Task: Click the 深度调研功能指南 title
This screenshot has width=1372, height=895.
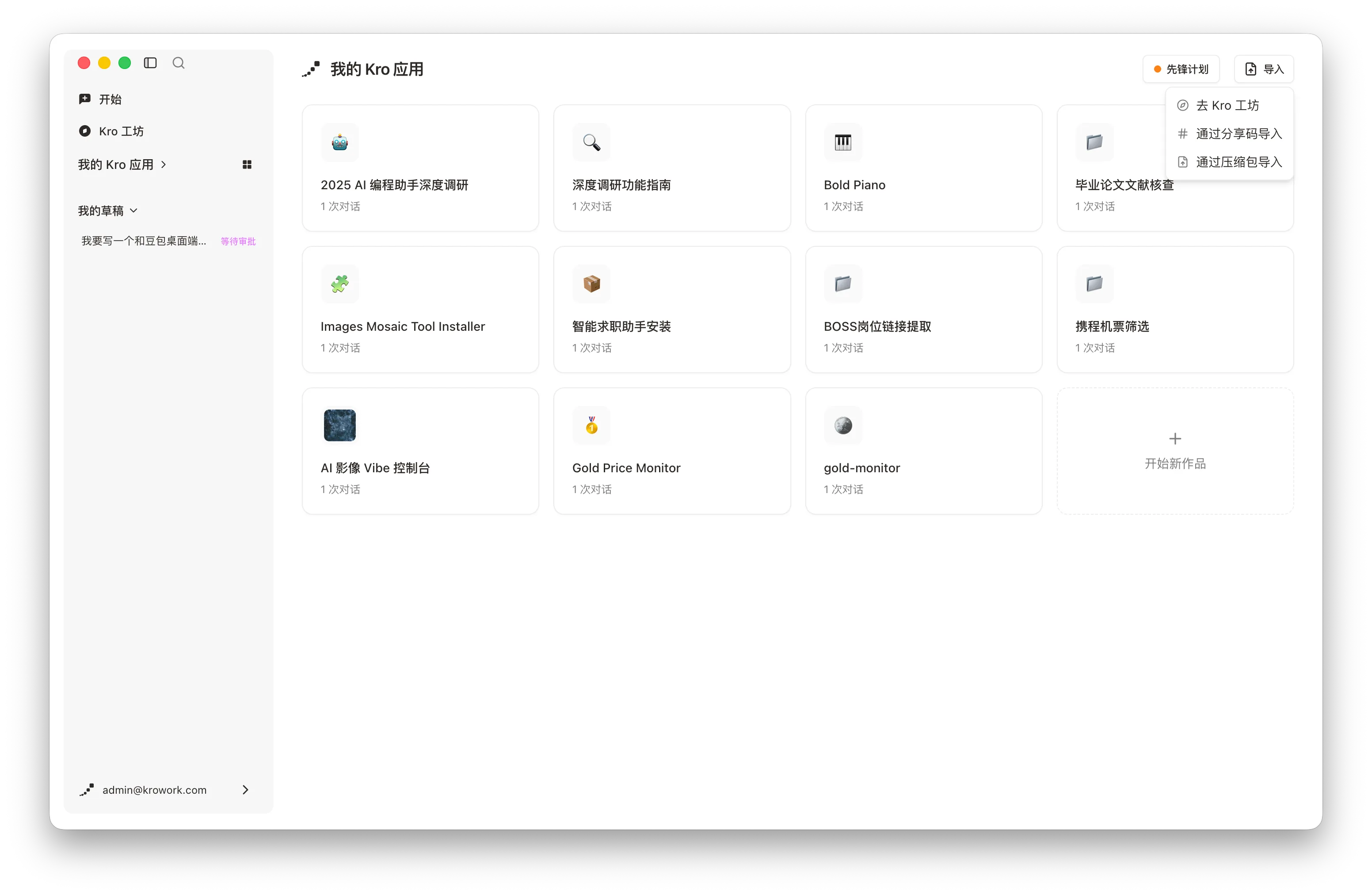Action: pyautogui.click(x=621, y=185)
